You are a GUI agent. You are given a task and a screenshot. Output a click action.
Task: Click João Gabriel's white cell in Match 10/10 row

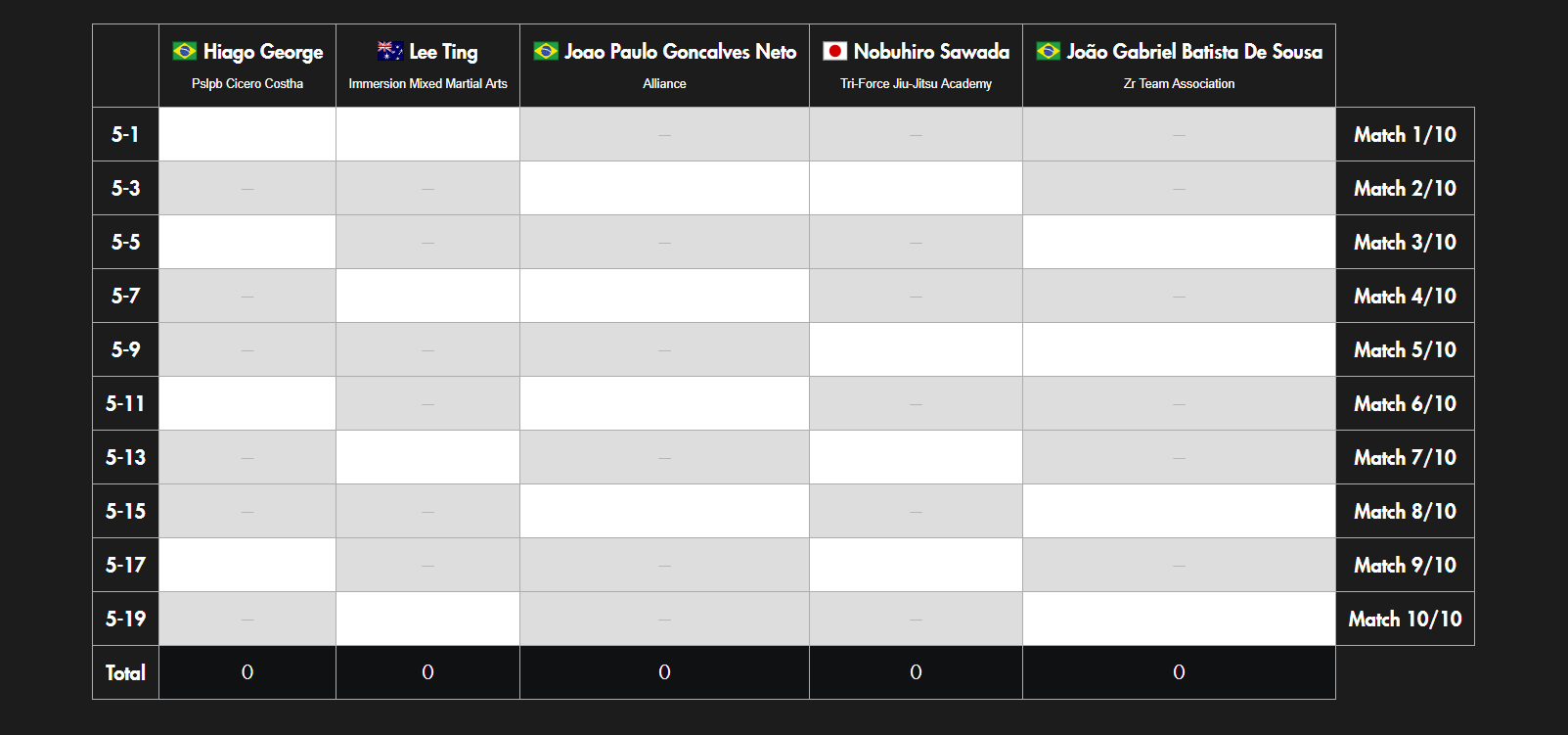click(x=1179, y=619)
